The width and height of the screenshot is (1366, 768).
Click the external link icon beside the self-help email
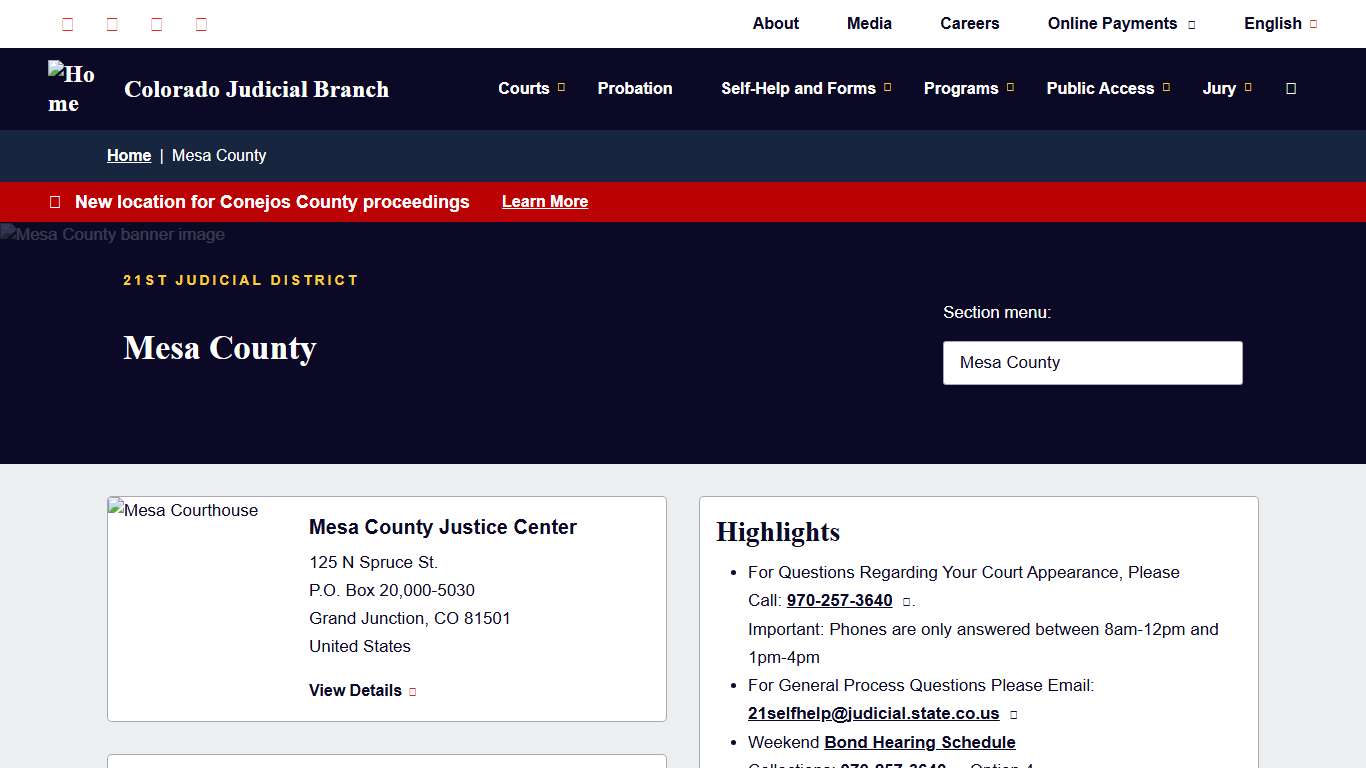(x=1013, y=713)
